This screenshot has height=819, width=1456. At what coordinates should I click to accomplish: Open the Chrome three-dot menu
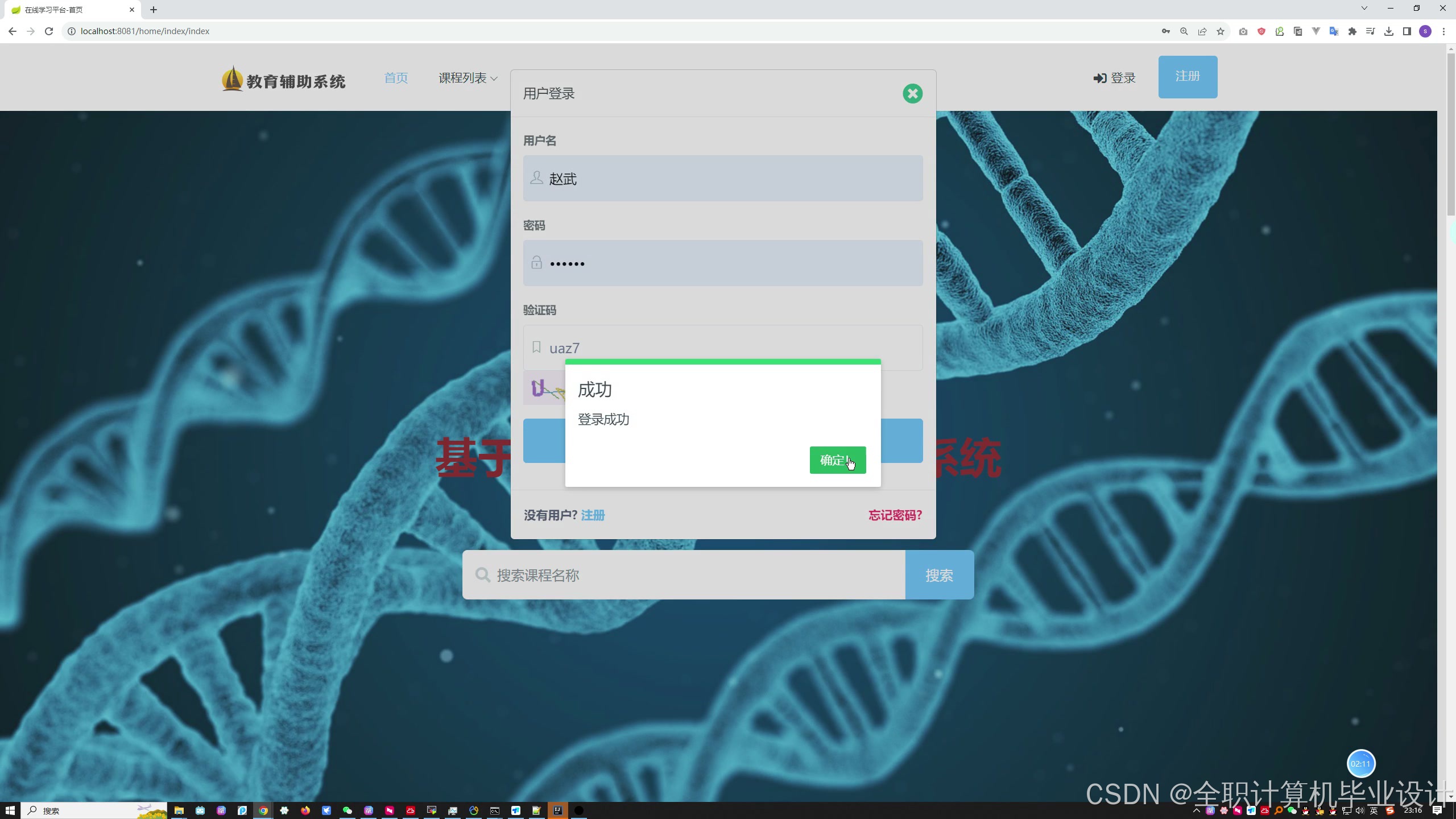pos(1443,31)
